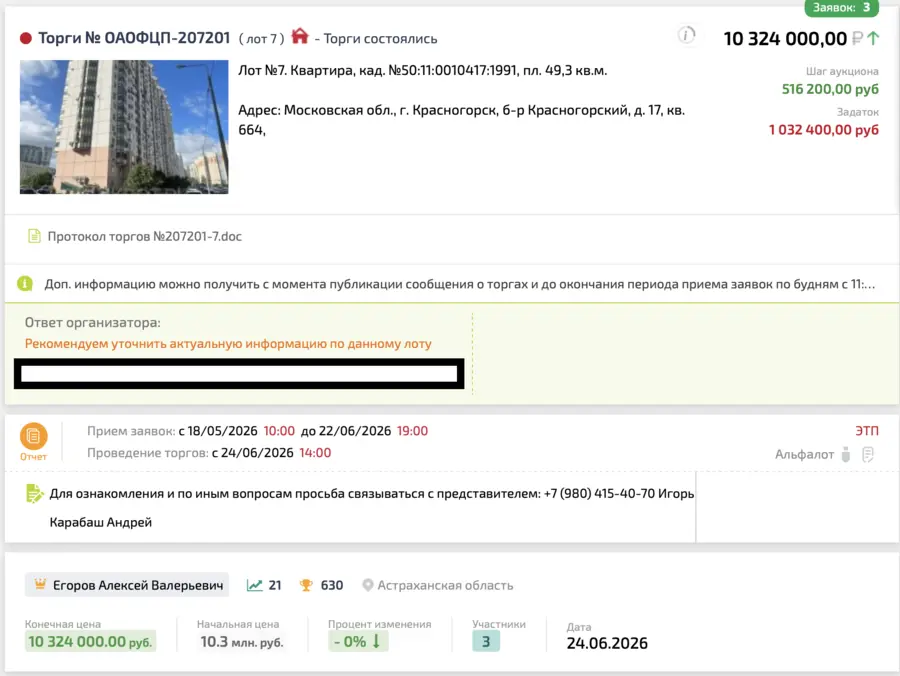The height and width of the screenshot is (676, 900).
Task: Click the deposit value 1 032 400,00 руб
Action: click(824, 130)
